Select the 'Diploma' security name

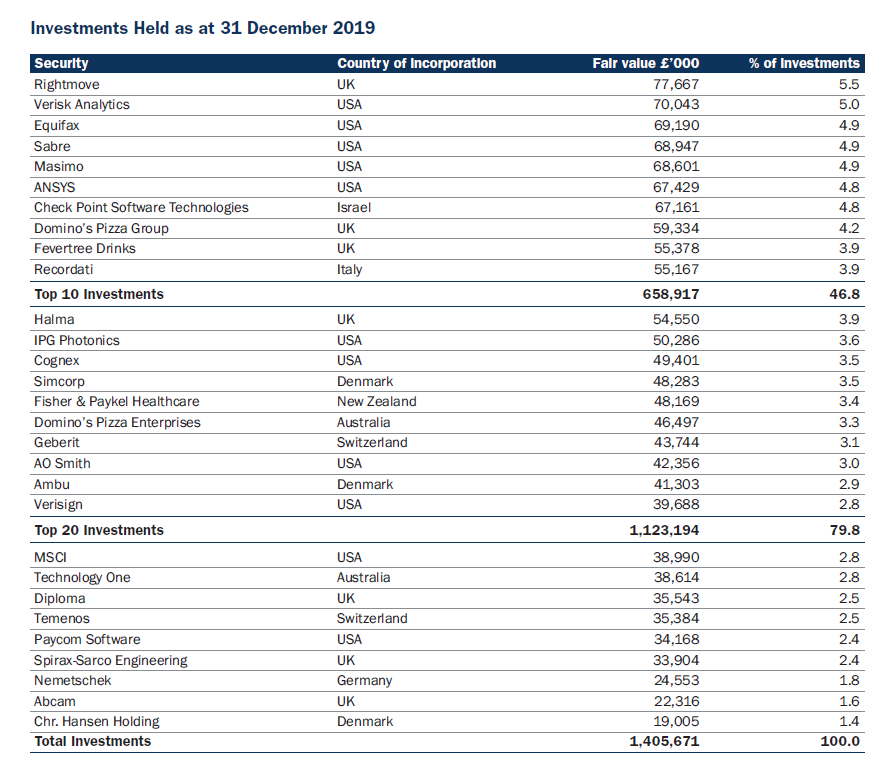60,598
